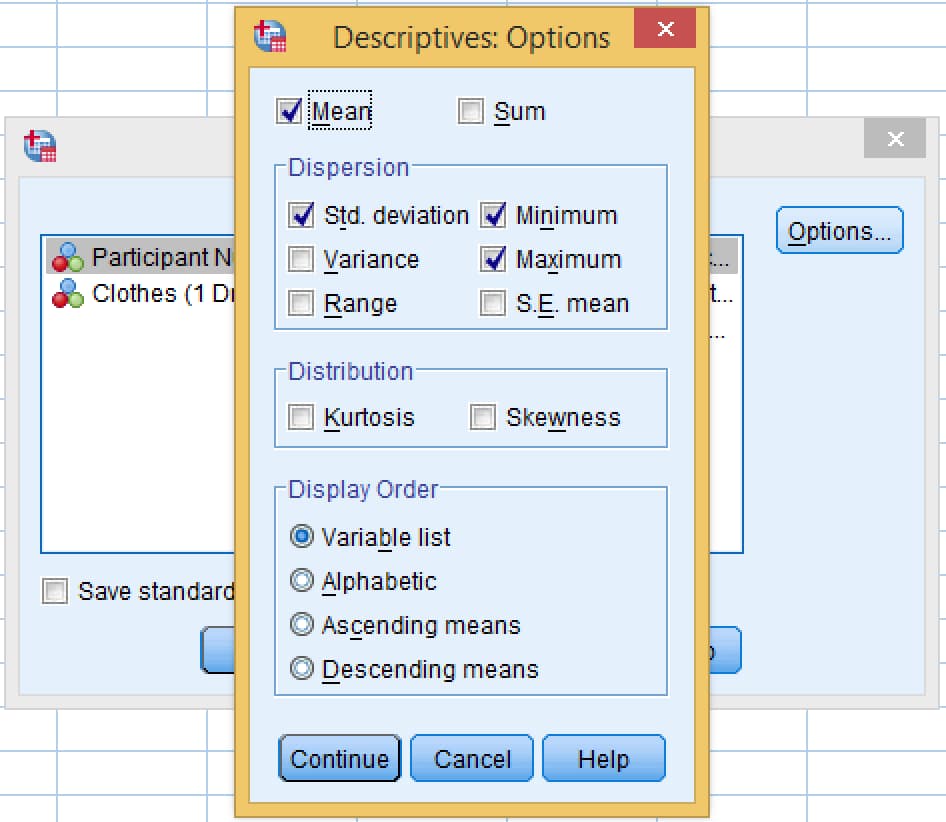Click nominal icon beside Participant N

(x=68, y=257)
